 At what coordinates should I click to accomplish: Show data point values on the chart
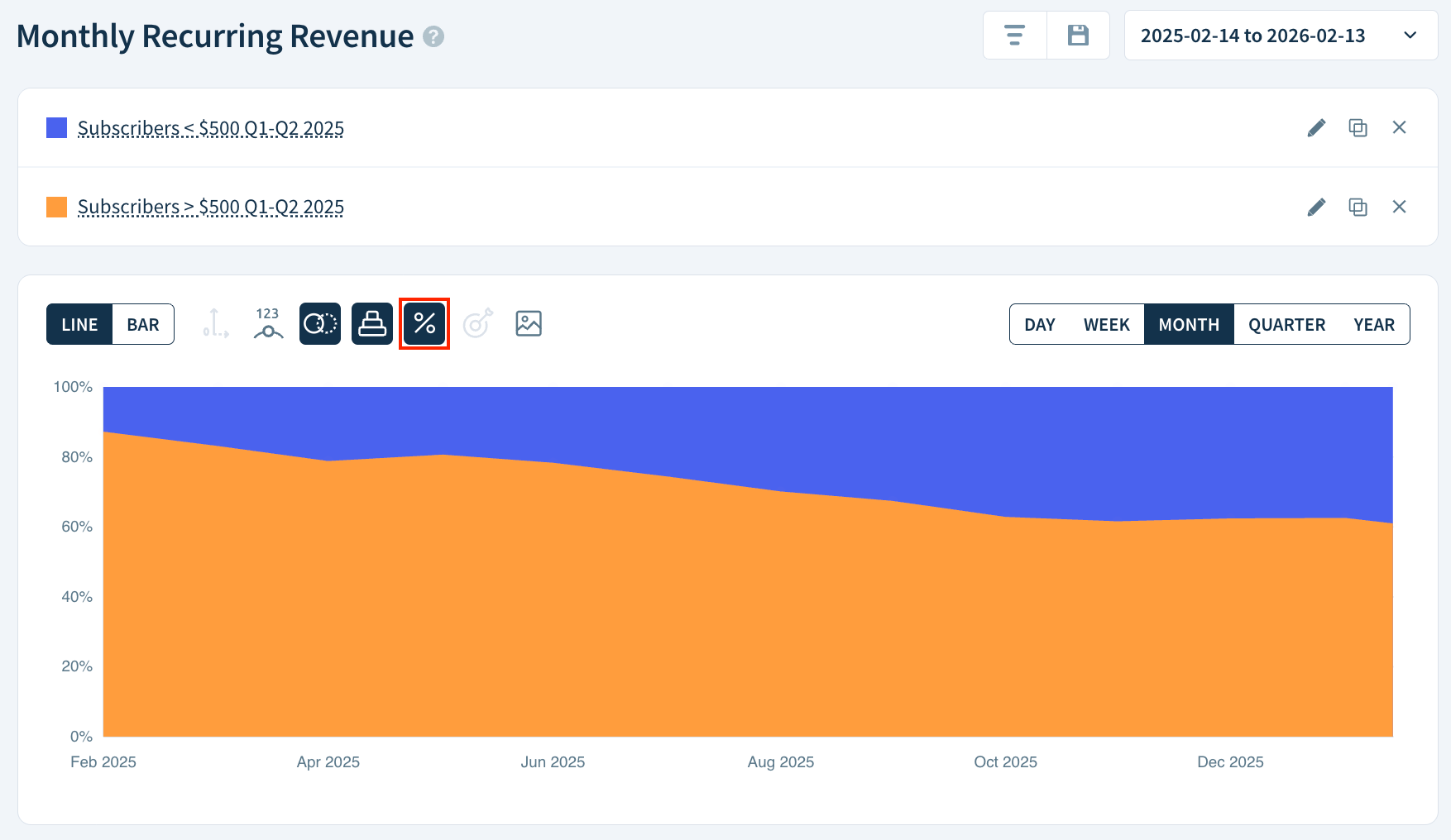(267, 324)
